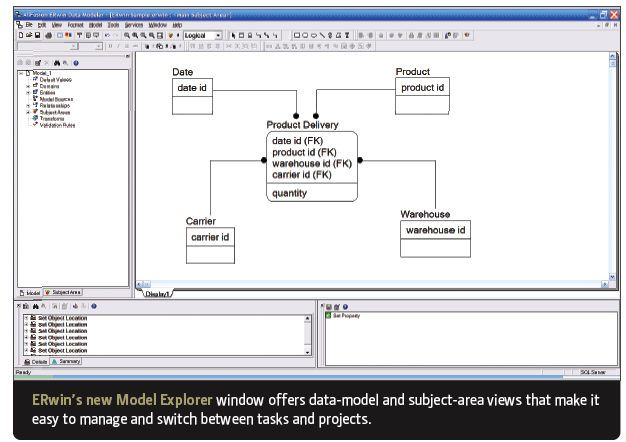
Task: Click quantity attribute in Product Delivery
Action: (289, 193)
